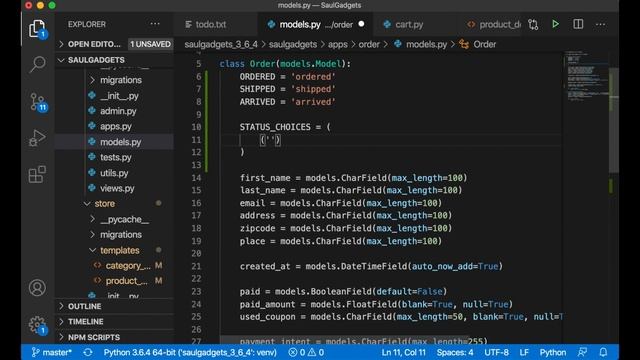Change file encoding UTF-8
The image size is (640, 360).
click(x=496, y=352)
